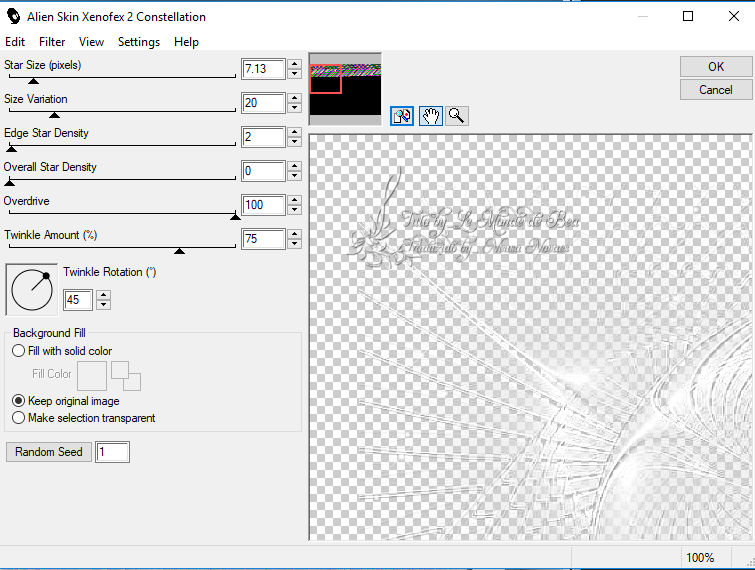Click the Overdrive value field
The image size is (755, 570).
263,205
